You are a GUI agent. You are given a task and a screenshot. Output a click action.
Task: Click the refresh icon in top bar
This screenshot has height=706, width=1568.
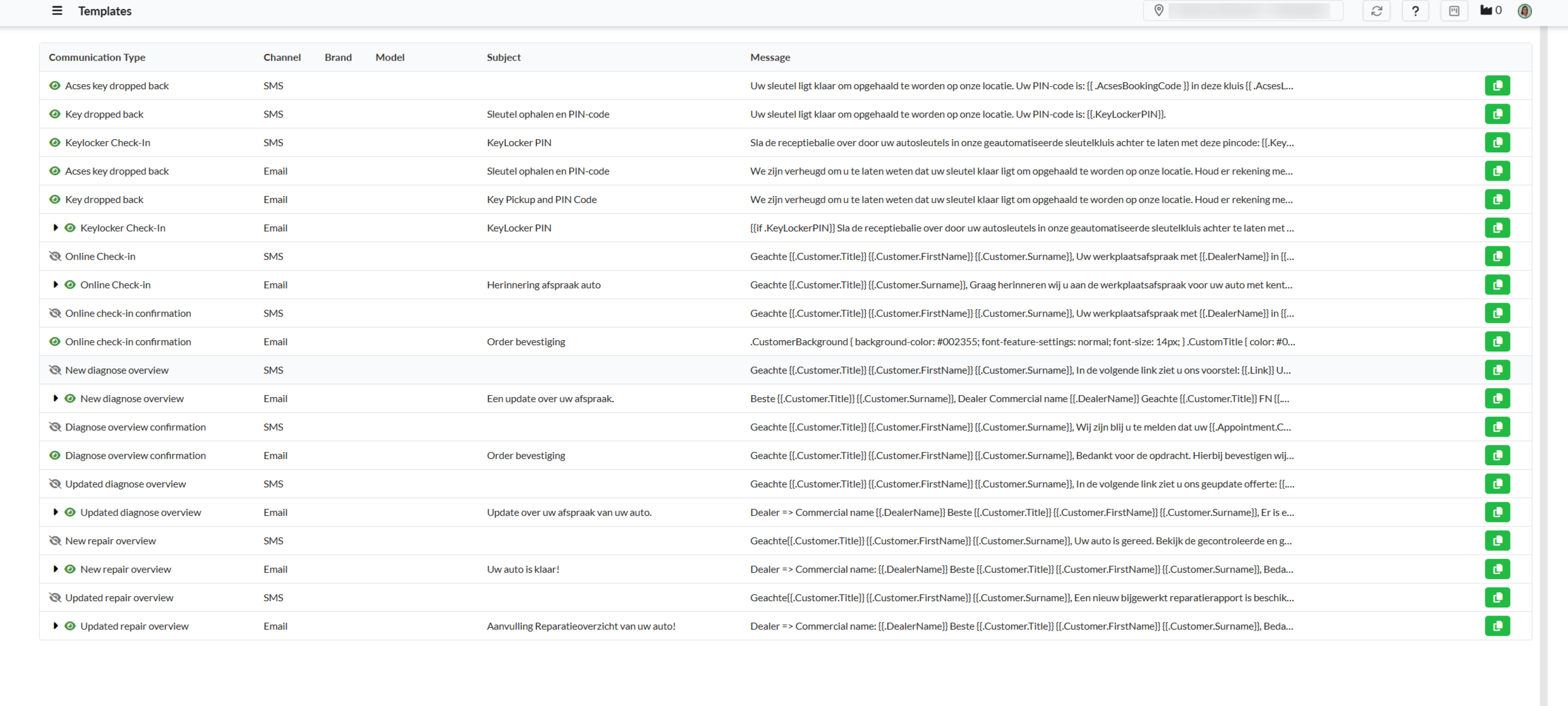(1377, 11)
